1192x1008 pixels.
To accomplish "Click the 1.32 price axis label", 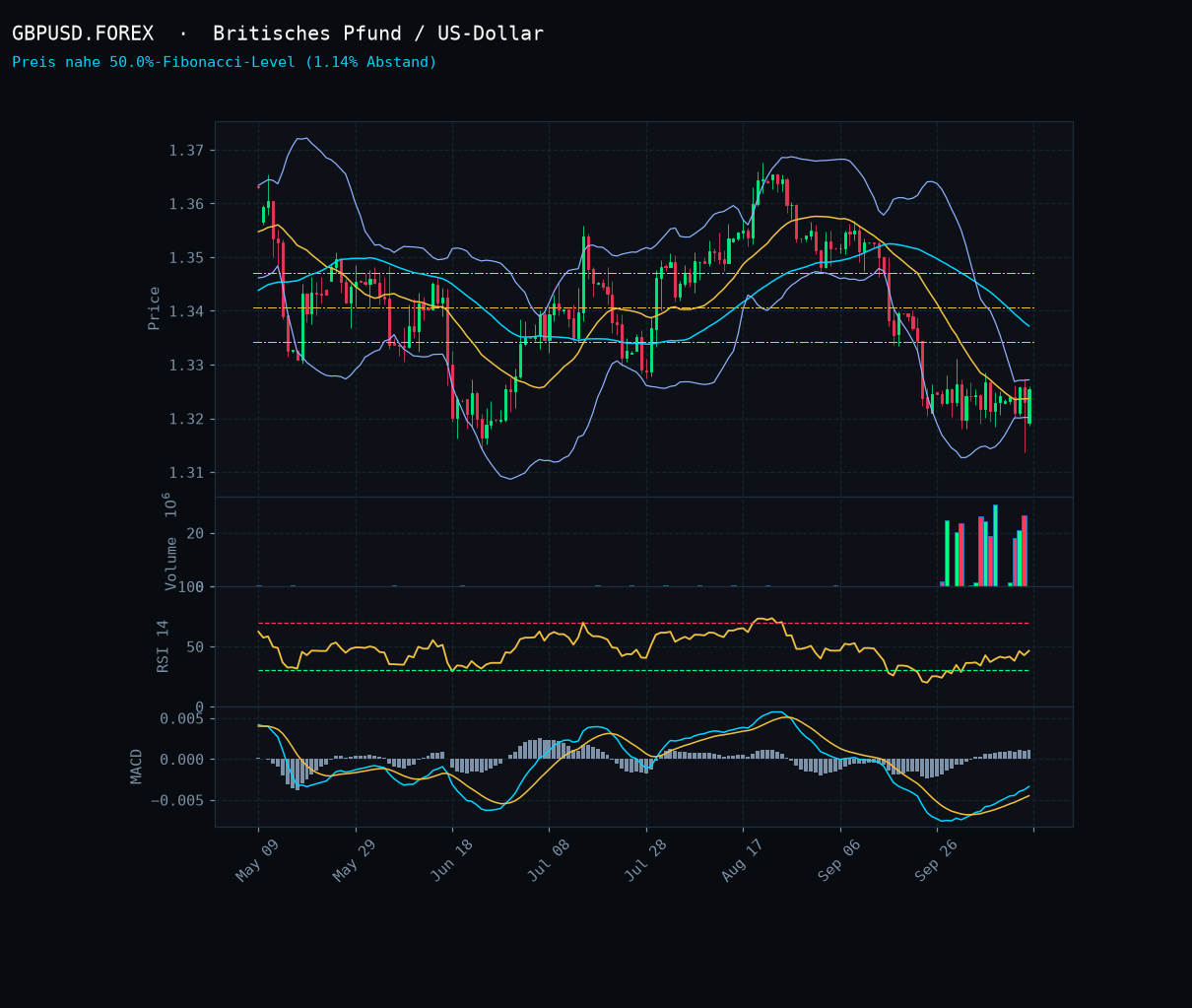I will 186,419.
